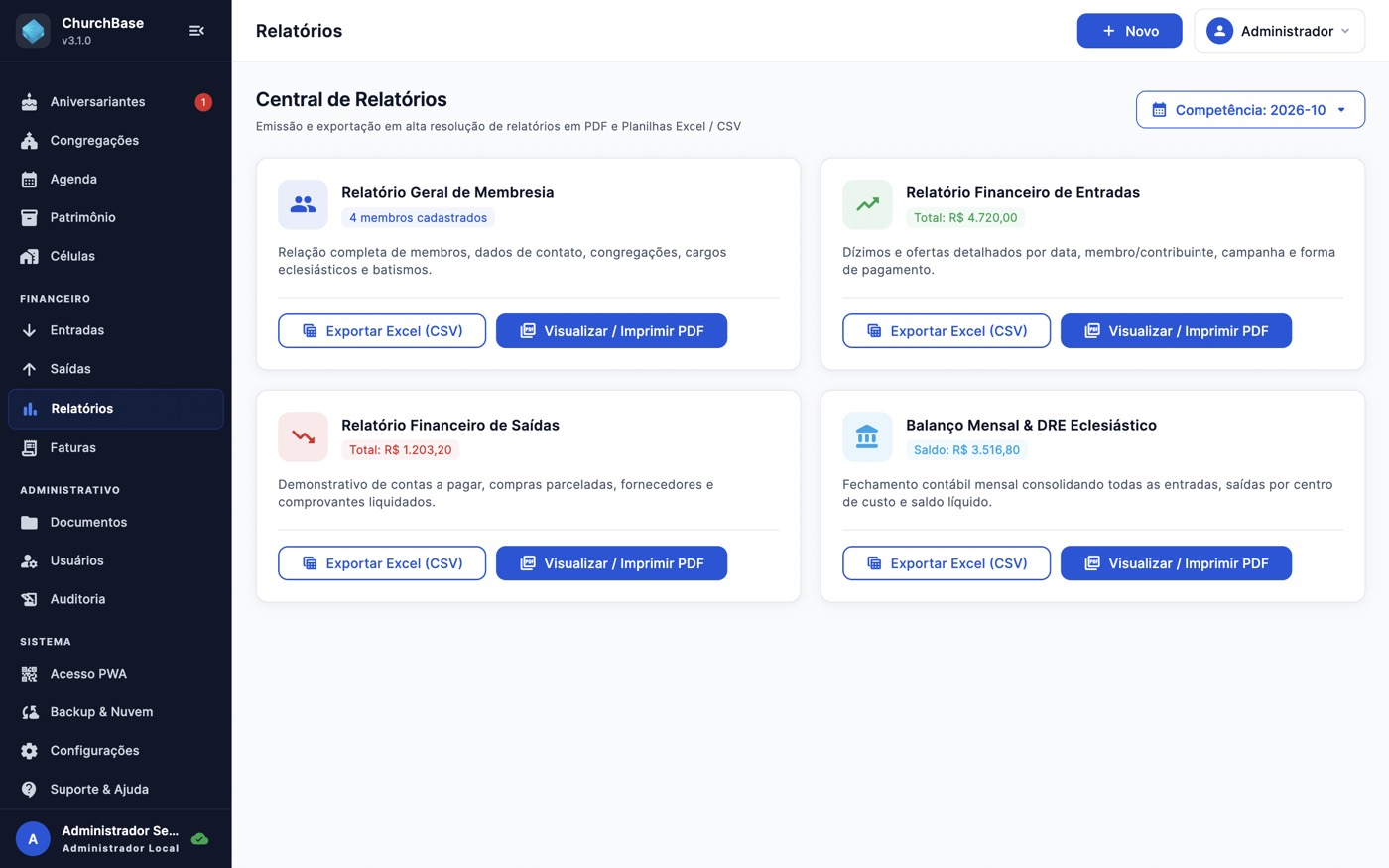This screenshot has height=868, width=1389.
Task: Click the red notification badge on Aniversariantes
Action: click(203, 102)
